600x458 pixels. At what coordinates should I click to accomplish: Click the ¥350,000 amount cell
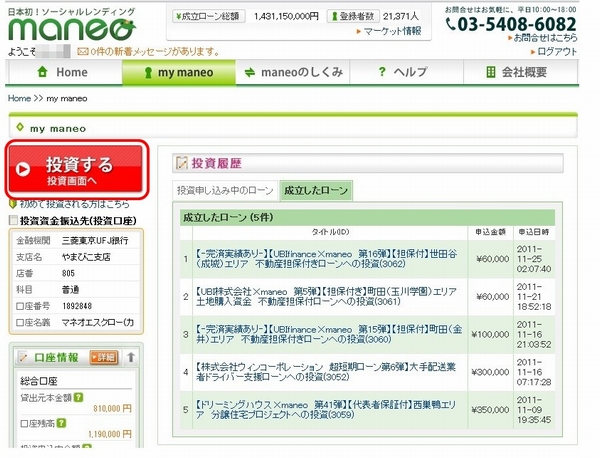tap(490, 410)
